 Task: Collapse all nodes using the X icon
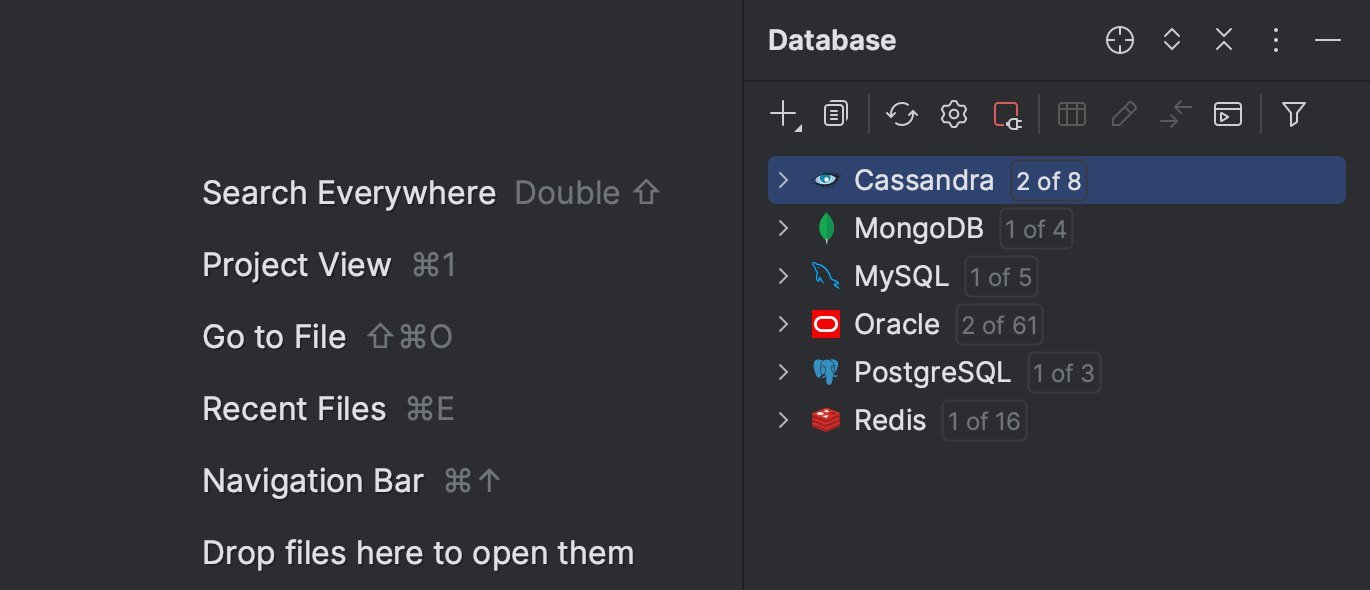[1223, 40]
